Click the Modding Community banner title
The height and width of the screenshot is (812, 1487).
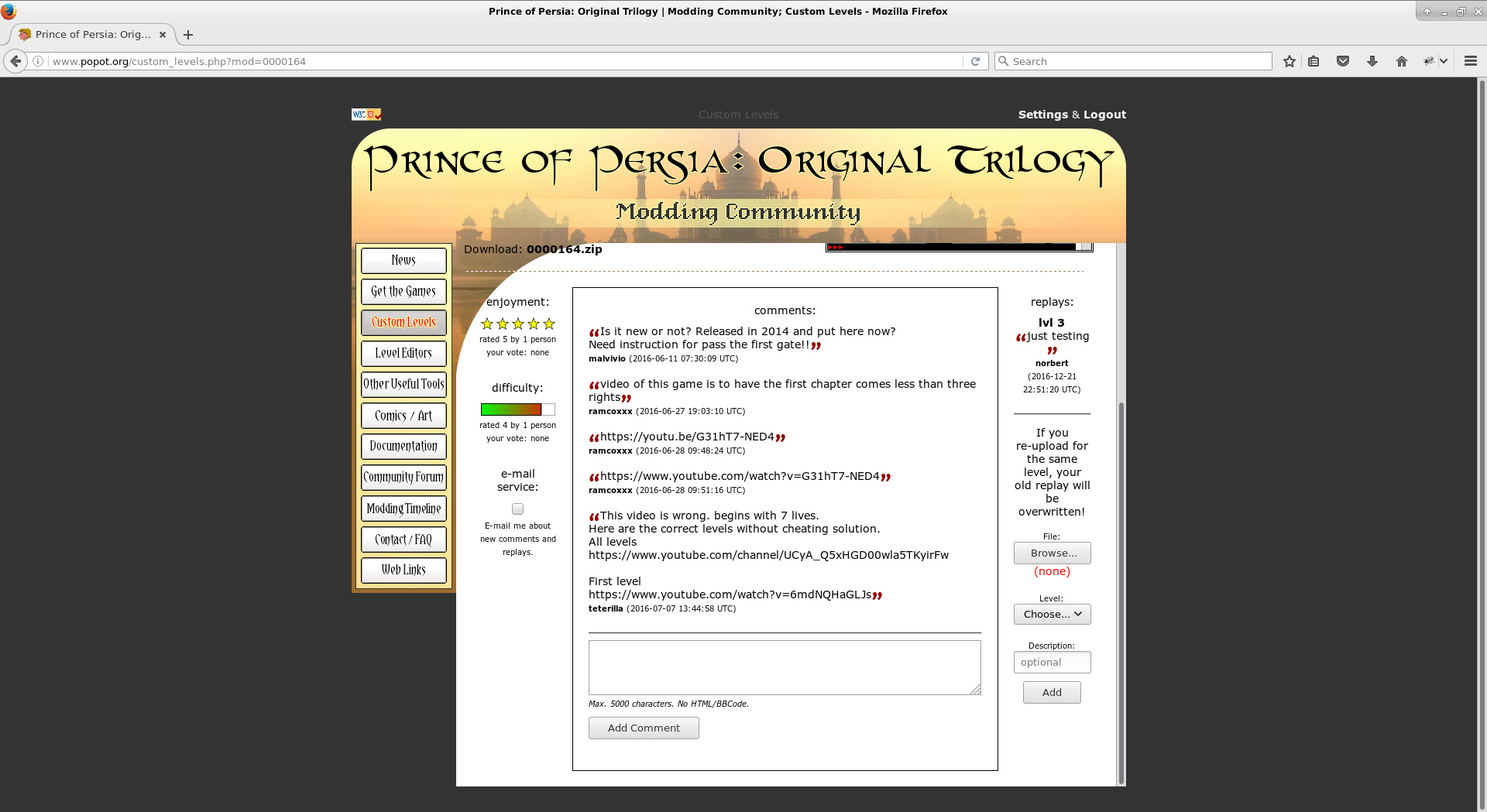pyautogui.click(x=738, y=212)
